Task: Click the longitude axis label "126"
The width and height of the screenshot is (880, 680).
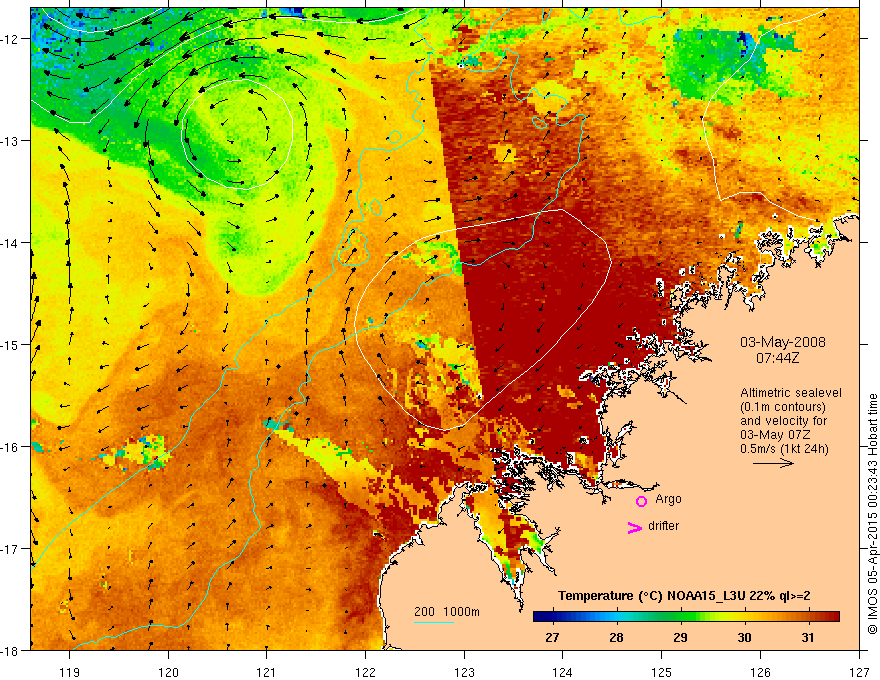Action: tap(760, 672)
